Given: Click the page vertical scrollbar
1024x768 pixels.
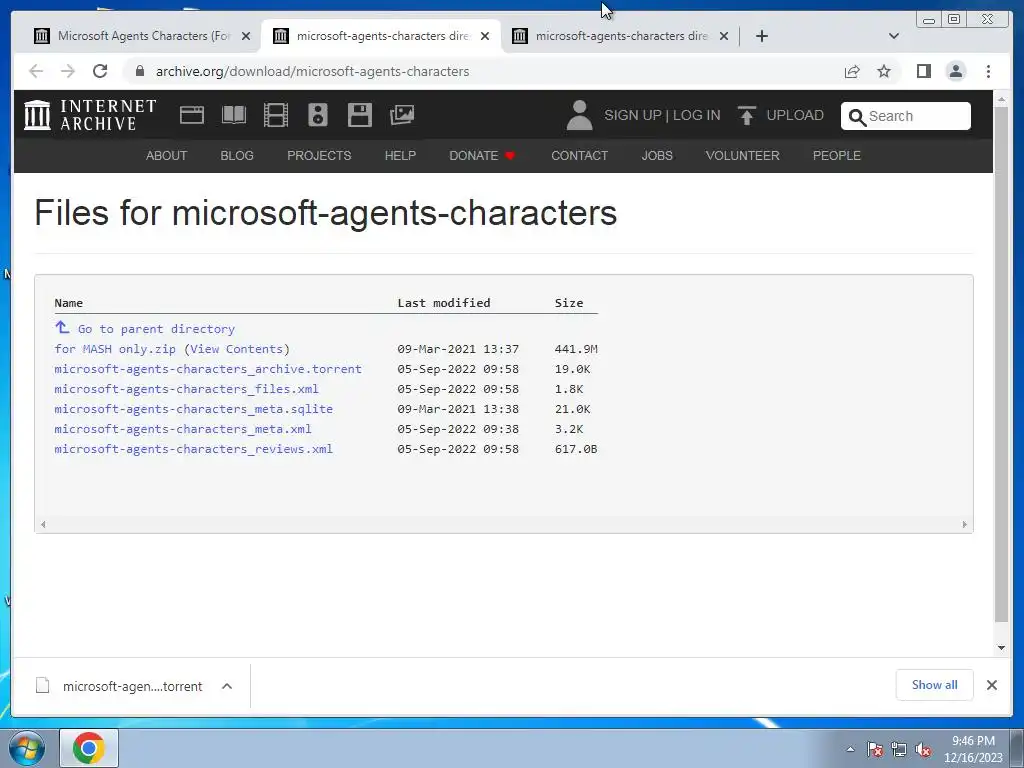Looking at the screenshot, I should 1000,364.
